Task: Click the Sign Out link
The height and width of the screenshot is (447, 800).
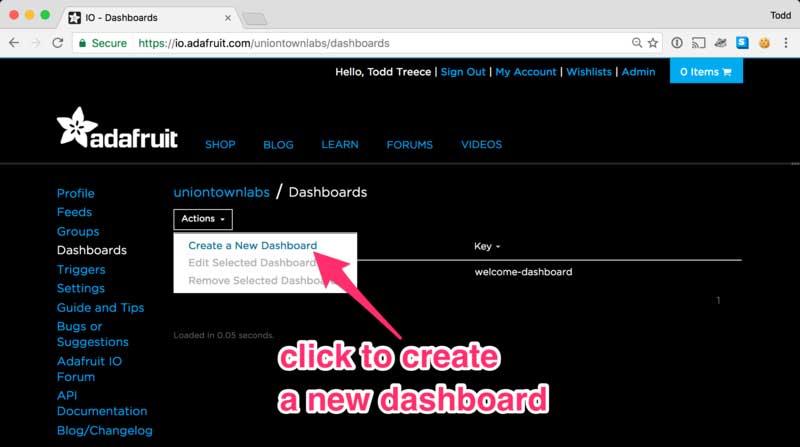Action: pyautogui.click(x=463, y=72)
